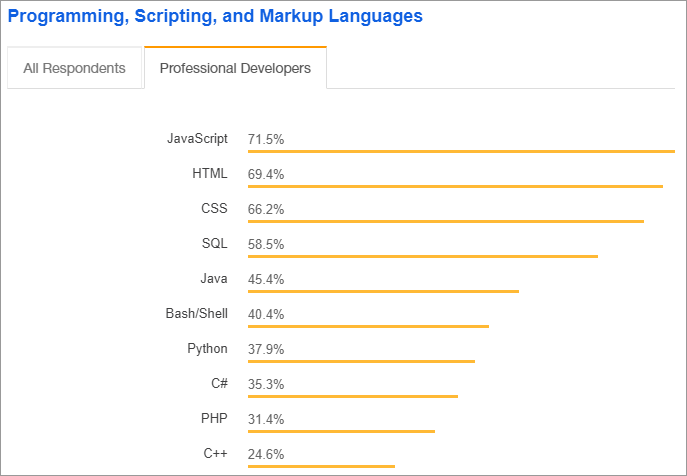The image size is (687, 476).
Task: Click the orange bar under PHP 31.4%
Action: (341, 431)
